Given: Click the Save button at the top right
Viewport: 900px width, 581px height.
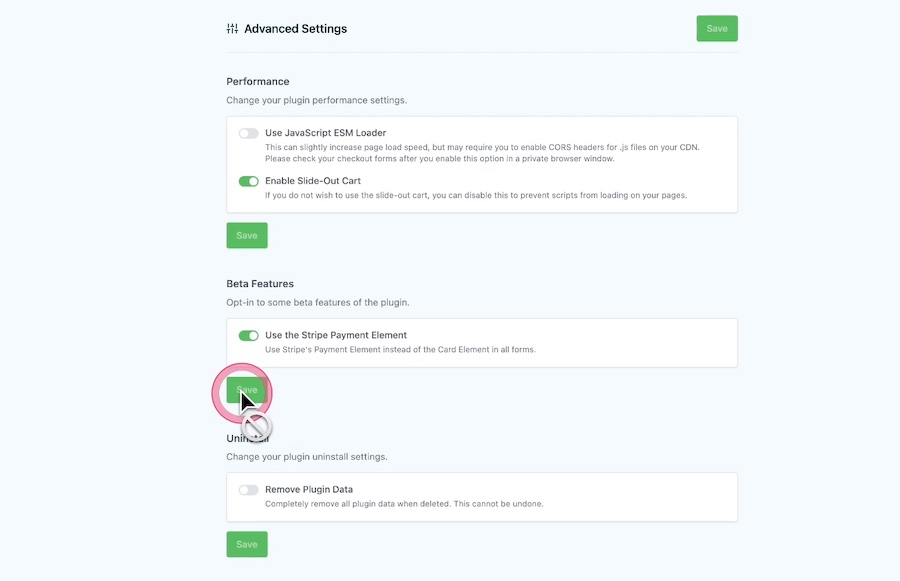Looking at the screenshot, I should tap(716, 28).
